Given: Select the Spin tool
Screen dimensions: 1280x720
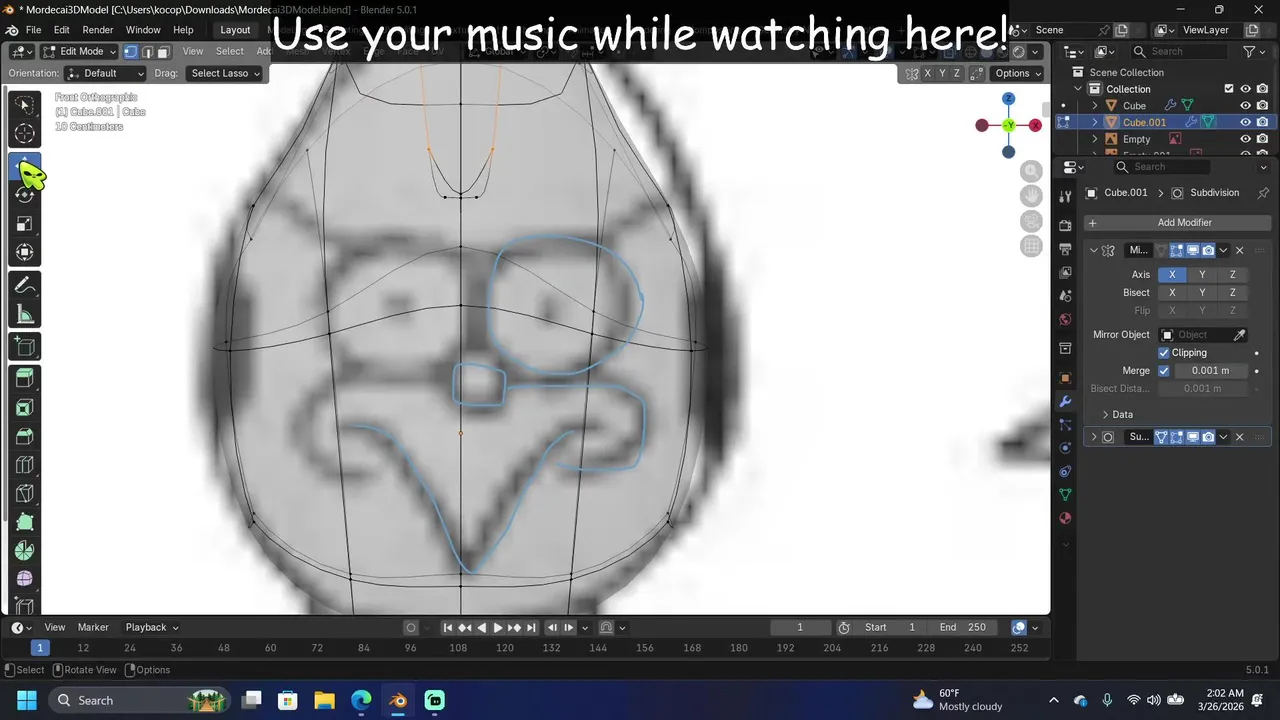Looking at the screenshot, I should (25, 551).
